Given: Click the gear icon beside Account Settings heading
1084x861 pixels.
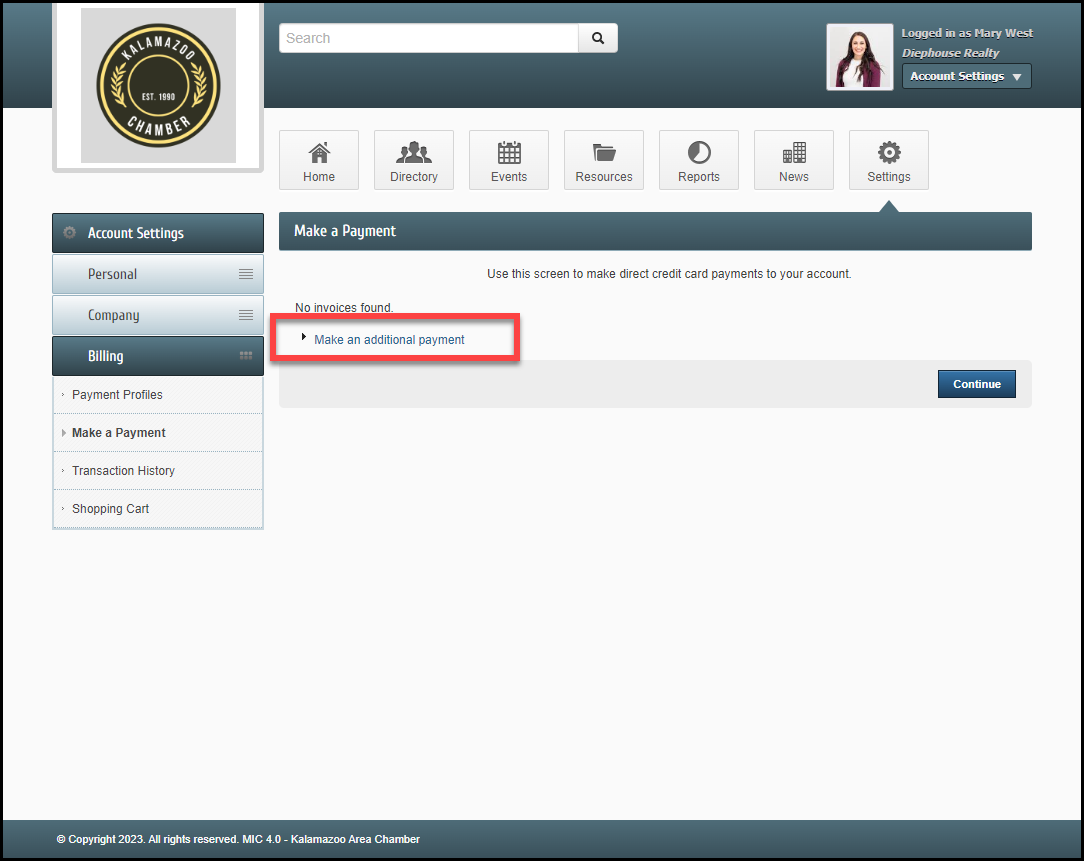Looking at the screenshot, I should [x=70, y=233].
